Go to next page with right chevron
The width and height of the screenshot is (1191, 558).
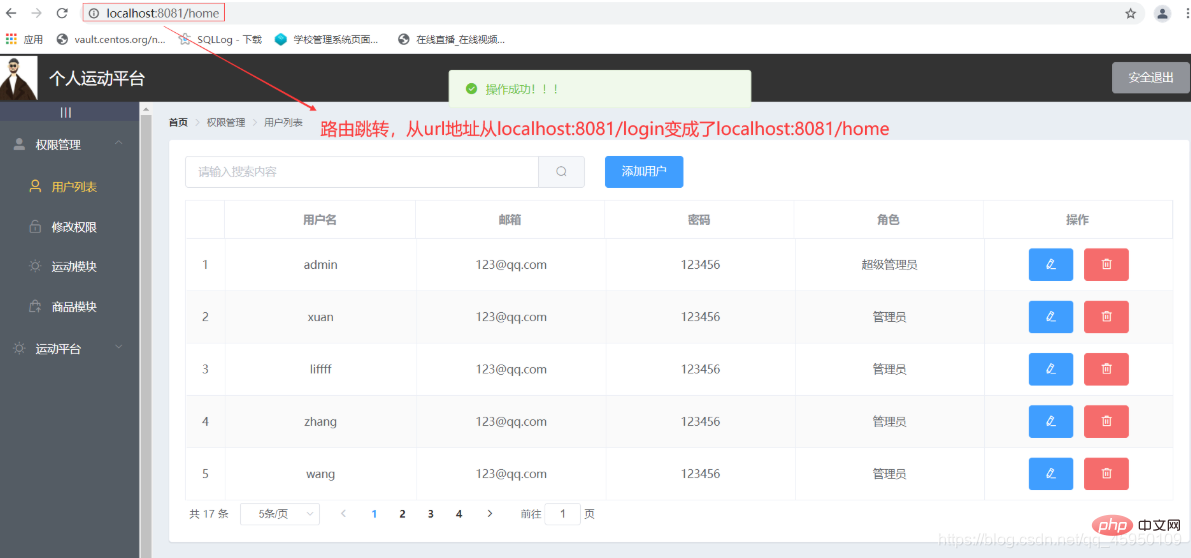coord(489,514)
